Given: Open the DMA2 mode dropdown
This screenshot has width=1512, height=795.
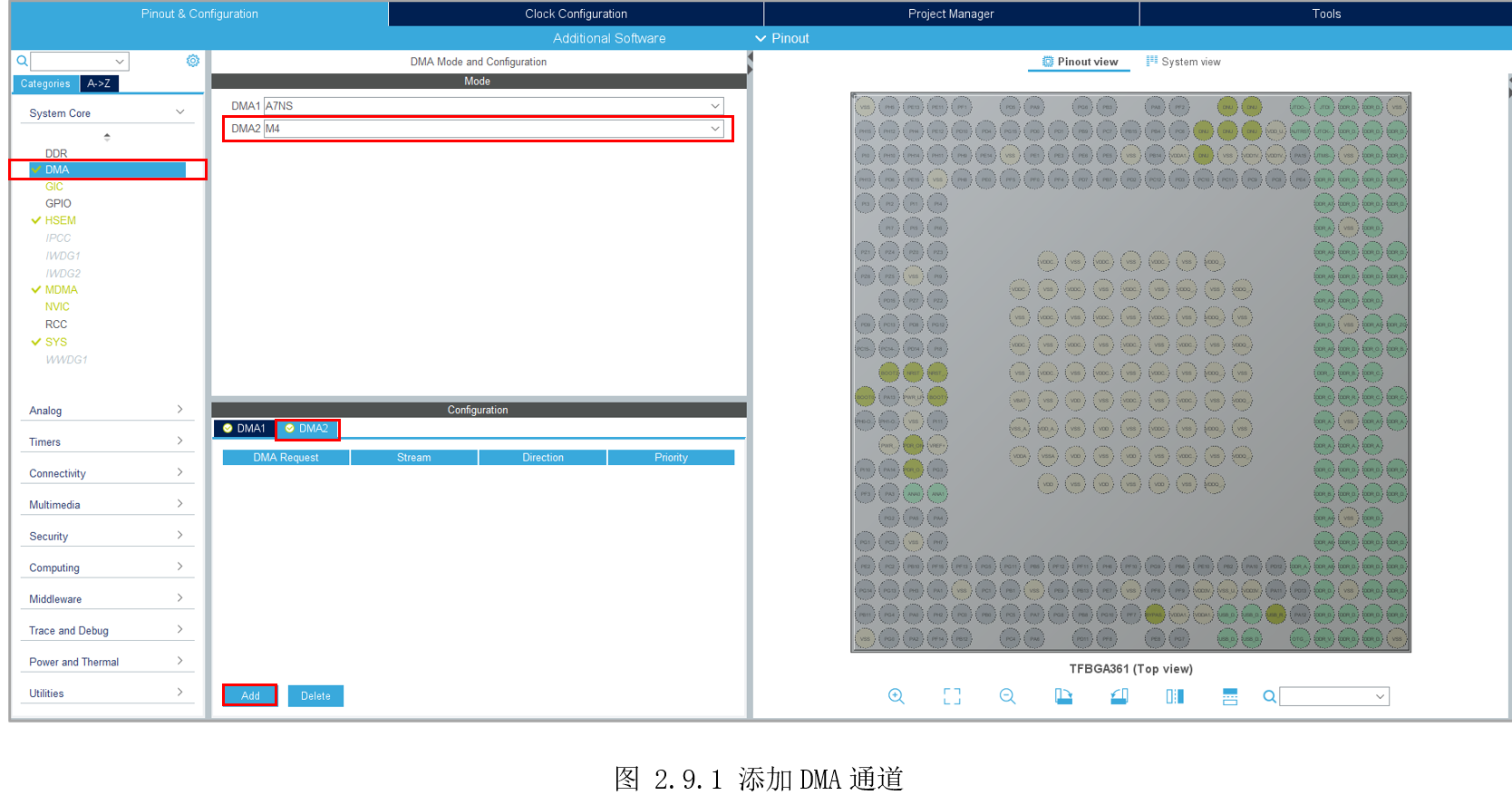Looking at the screenshot, I should pyautogui.click(x=714, y=129).
